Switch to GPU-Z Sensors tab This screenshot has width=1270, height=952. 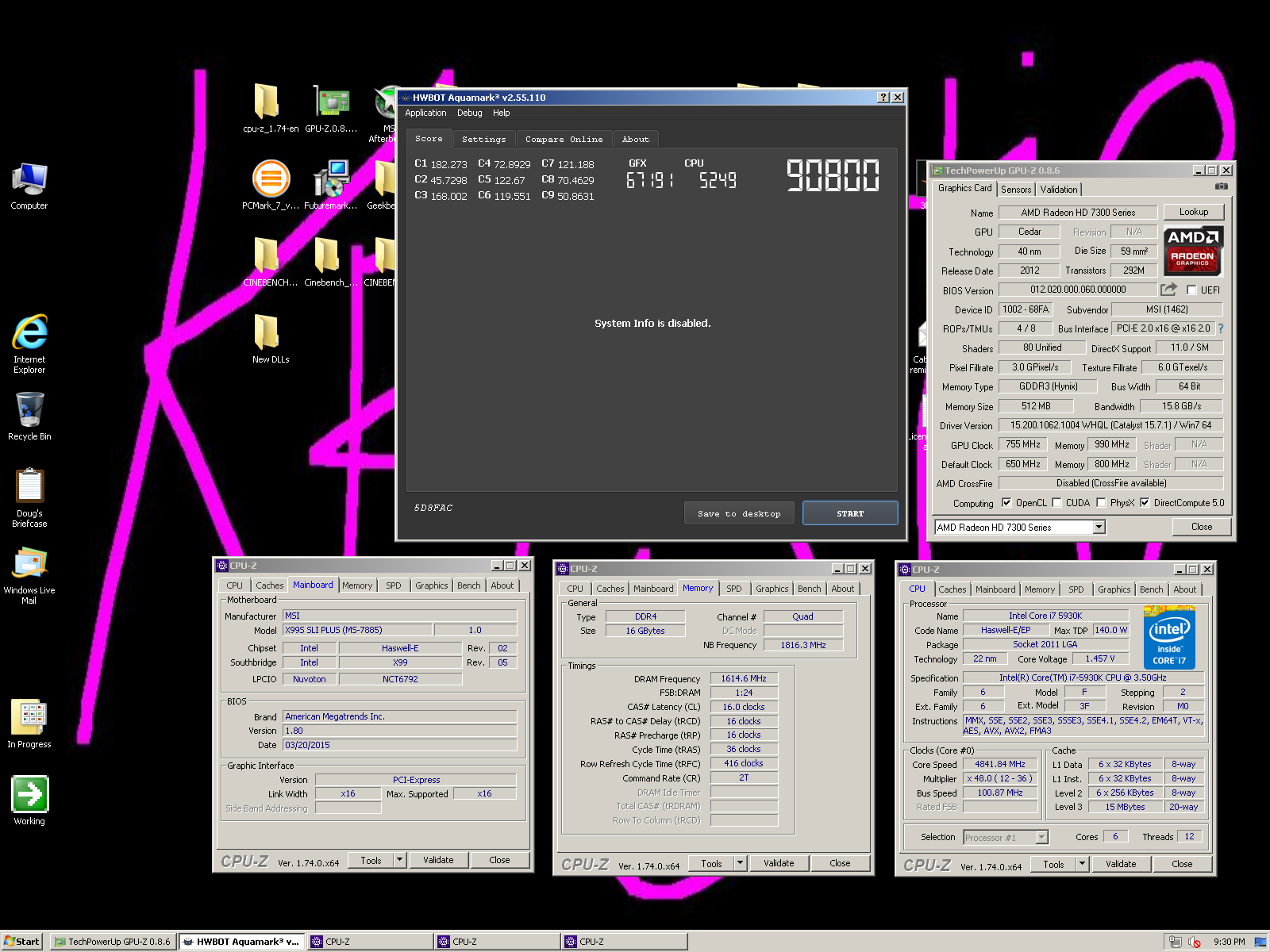click(1016, 190)
